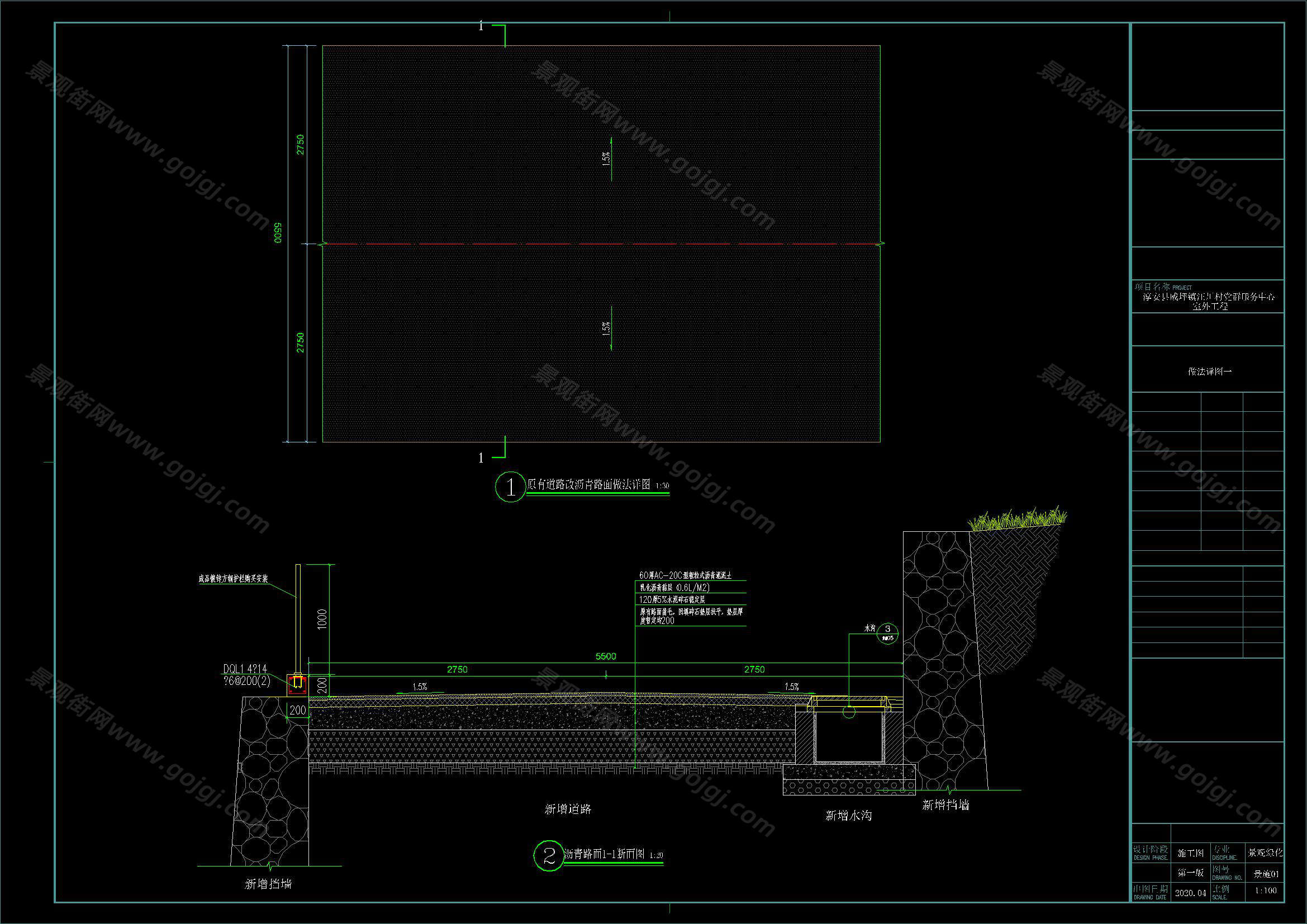
Task: Click the horizontal 5500 dimension in section
Action: 606,656
